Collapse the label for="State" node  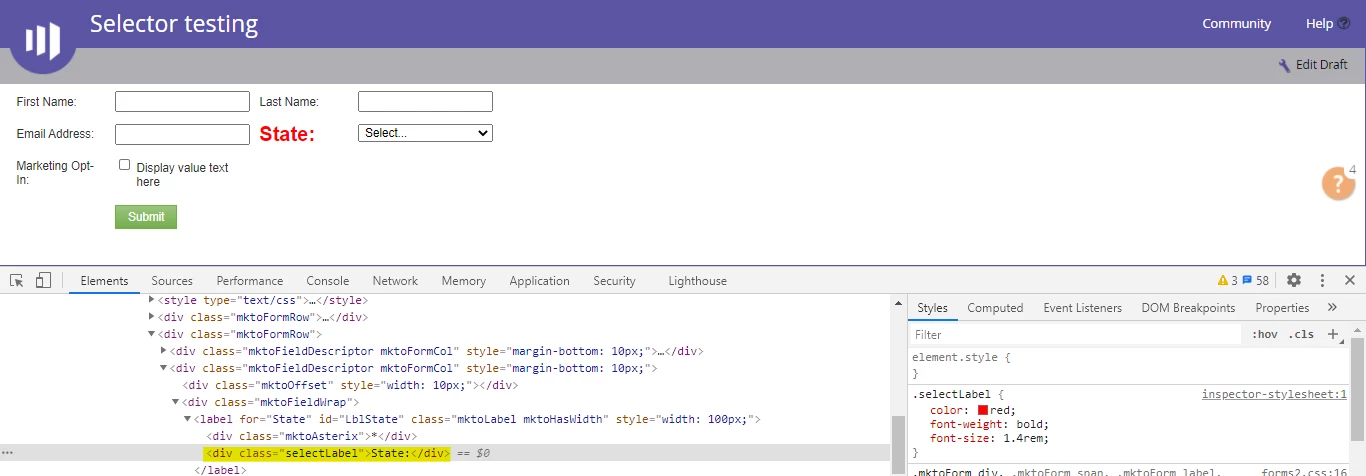point(186,419)
